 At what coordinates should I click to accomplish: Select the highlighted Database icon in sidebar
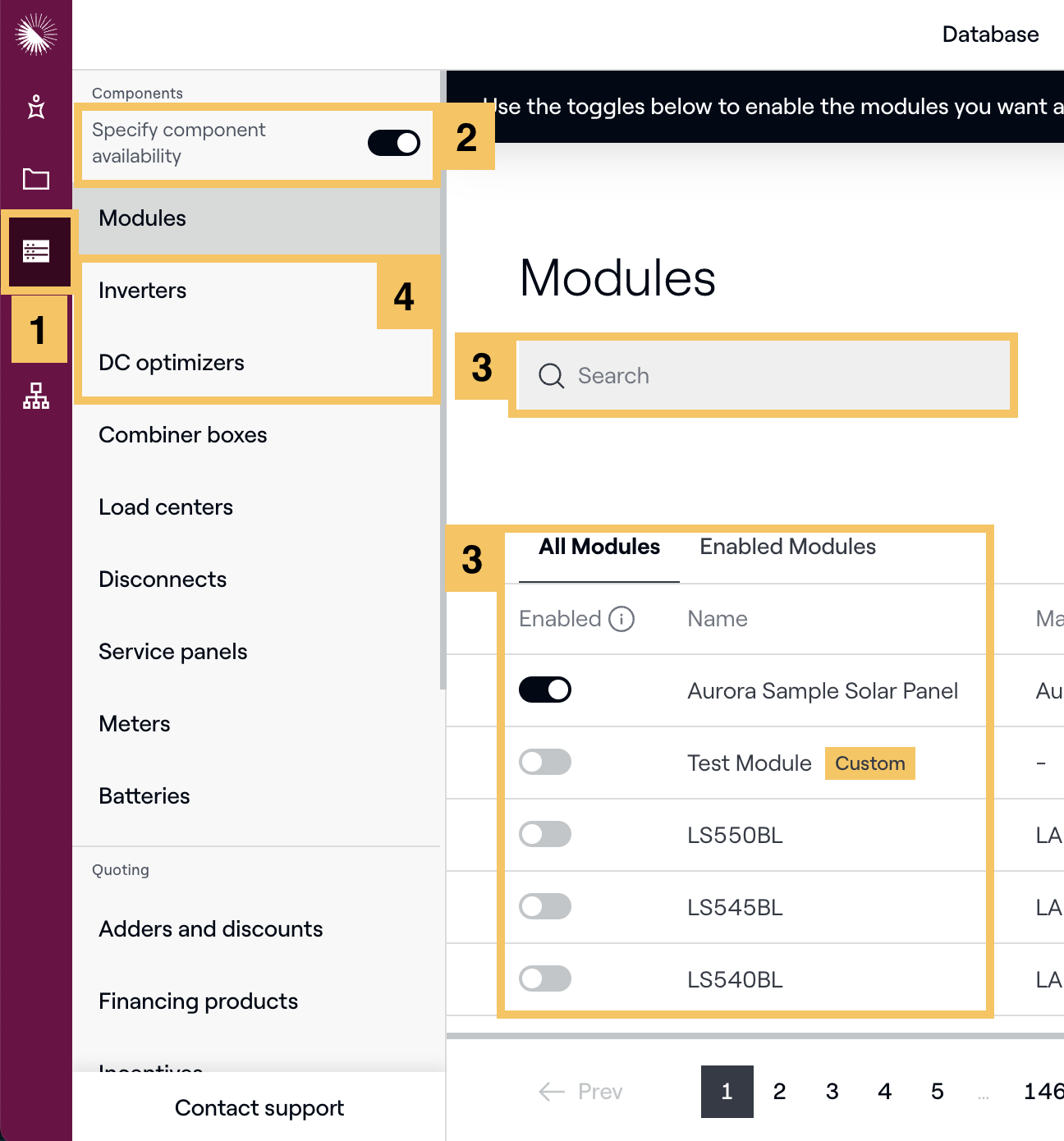(36, 250)
